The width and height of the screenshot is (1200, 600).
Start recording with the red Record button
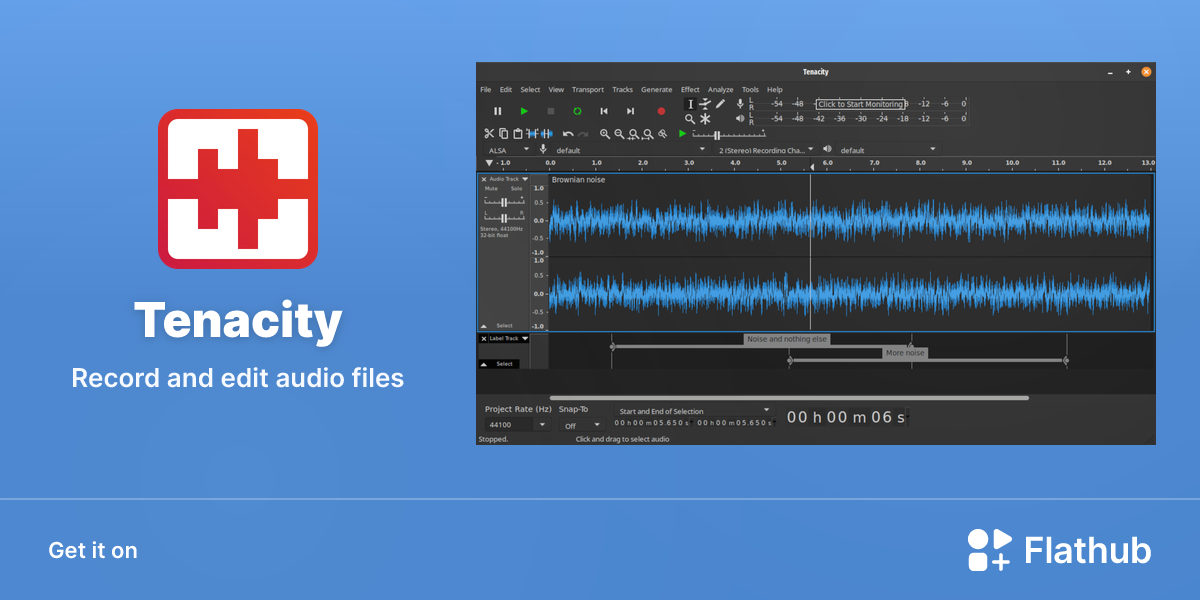click(x=661, y=111)
